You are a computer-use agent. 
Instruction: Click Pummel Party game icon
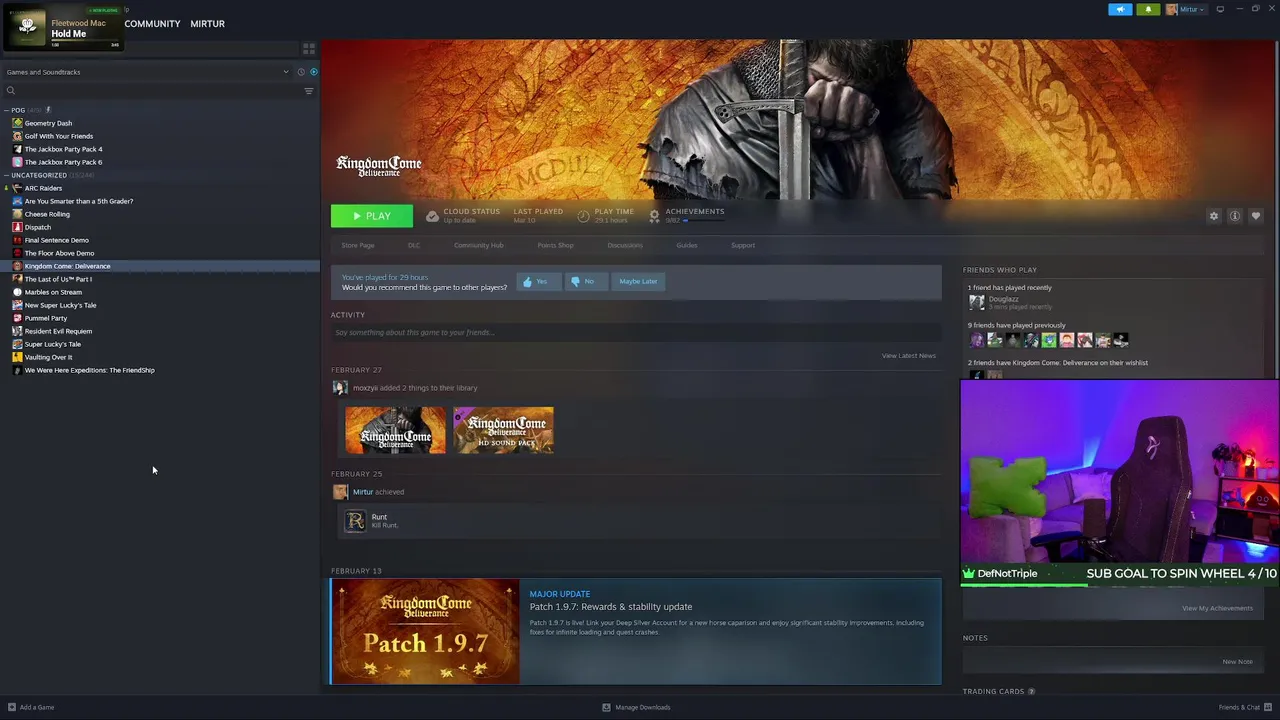tap(17, 318)
